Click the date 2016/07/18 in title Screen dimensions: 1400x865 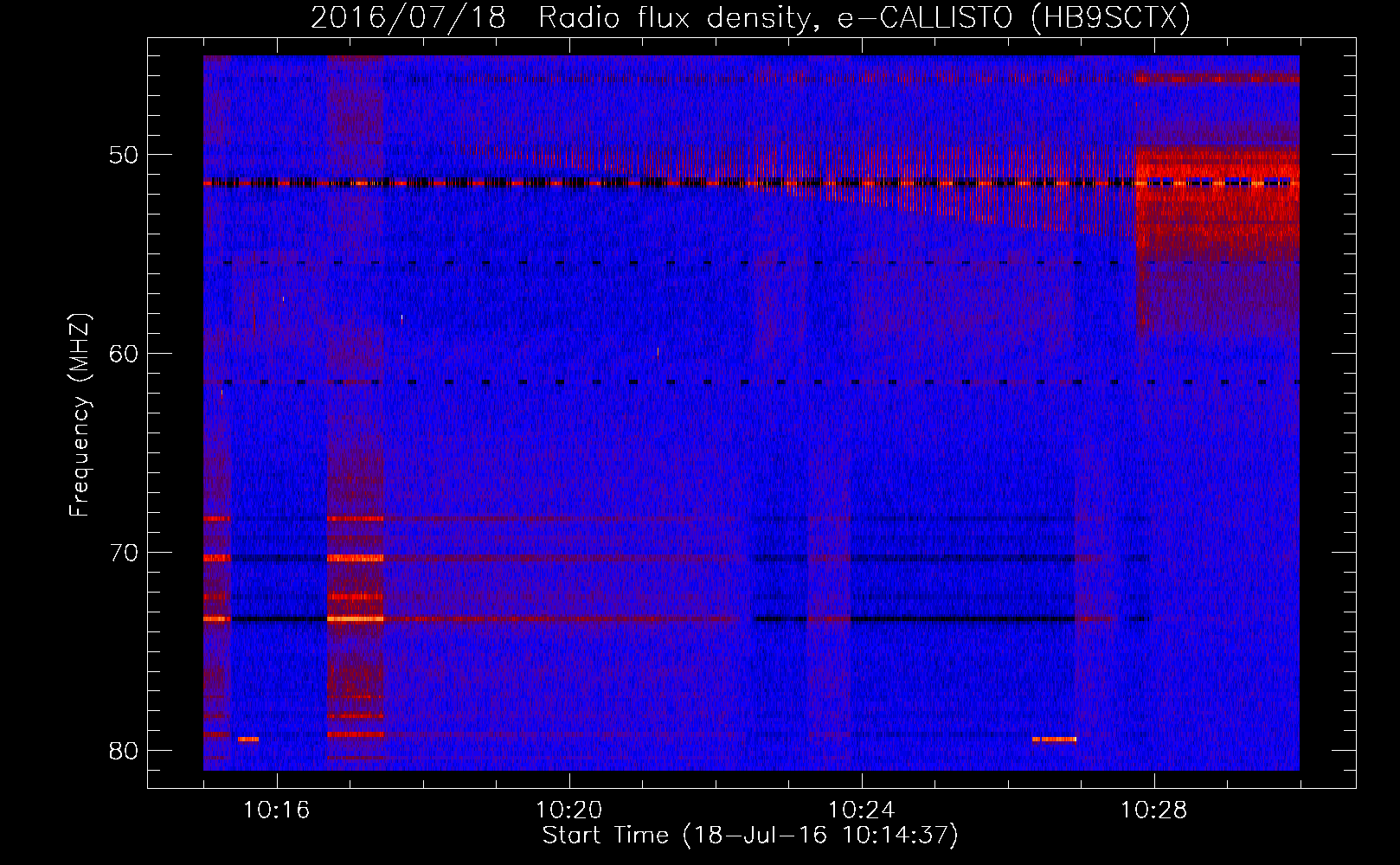[x=408, y=17]
